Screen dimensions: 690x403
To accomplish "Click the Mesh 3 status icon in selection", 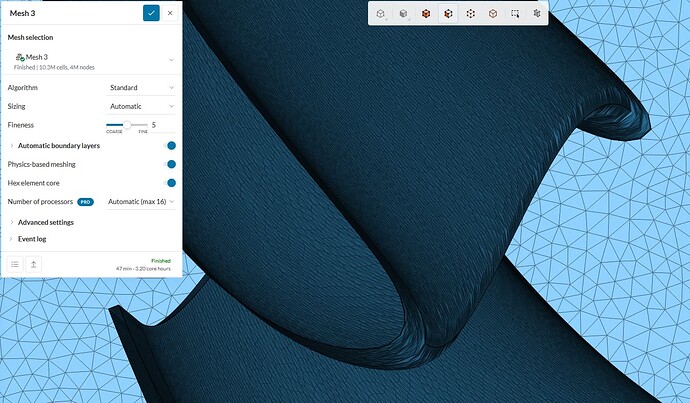I will tap(20, 57).
